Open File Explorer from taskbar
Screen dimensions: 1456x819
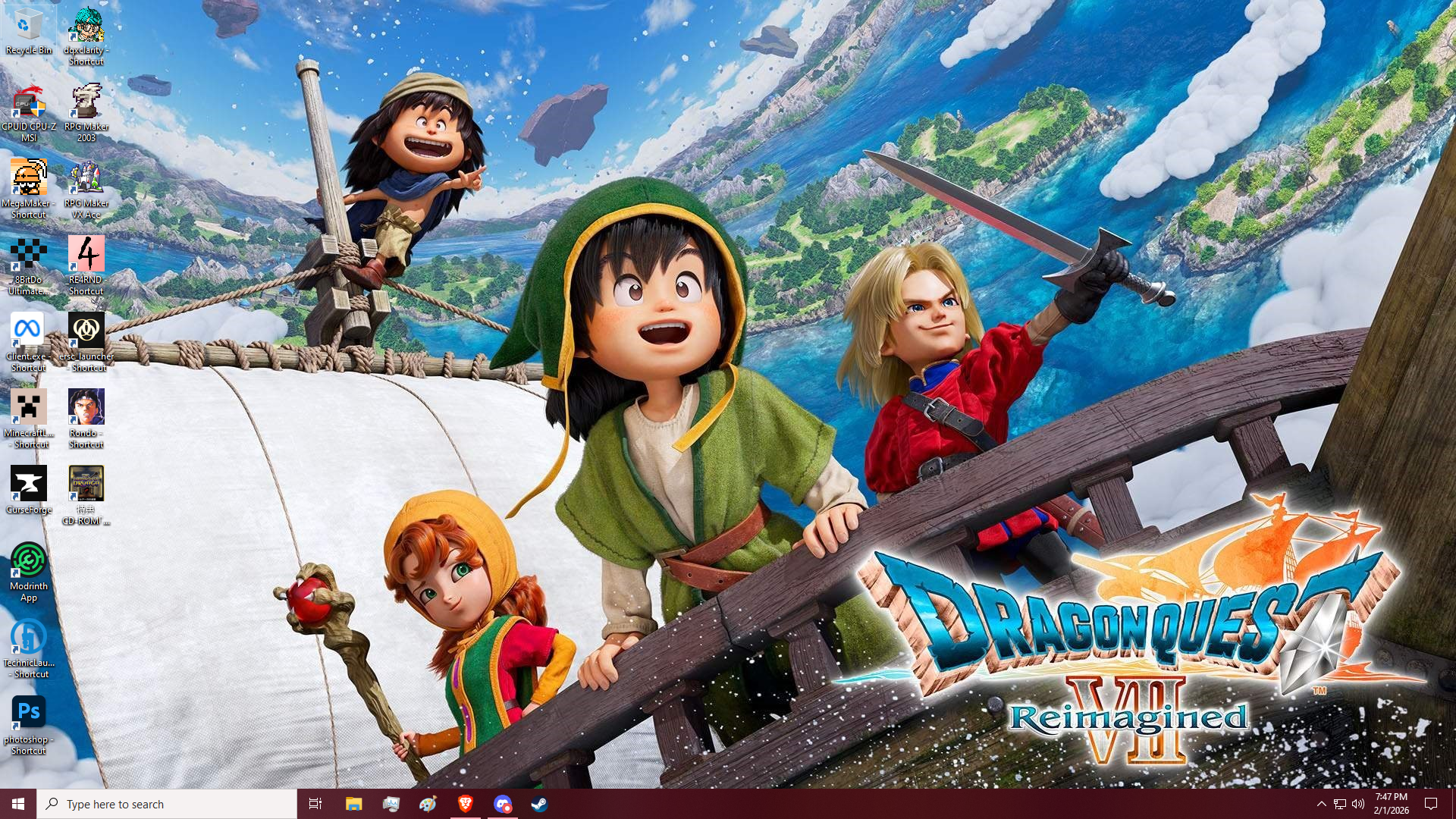(353, 804)
